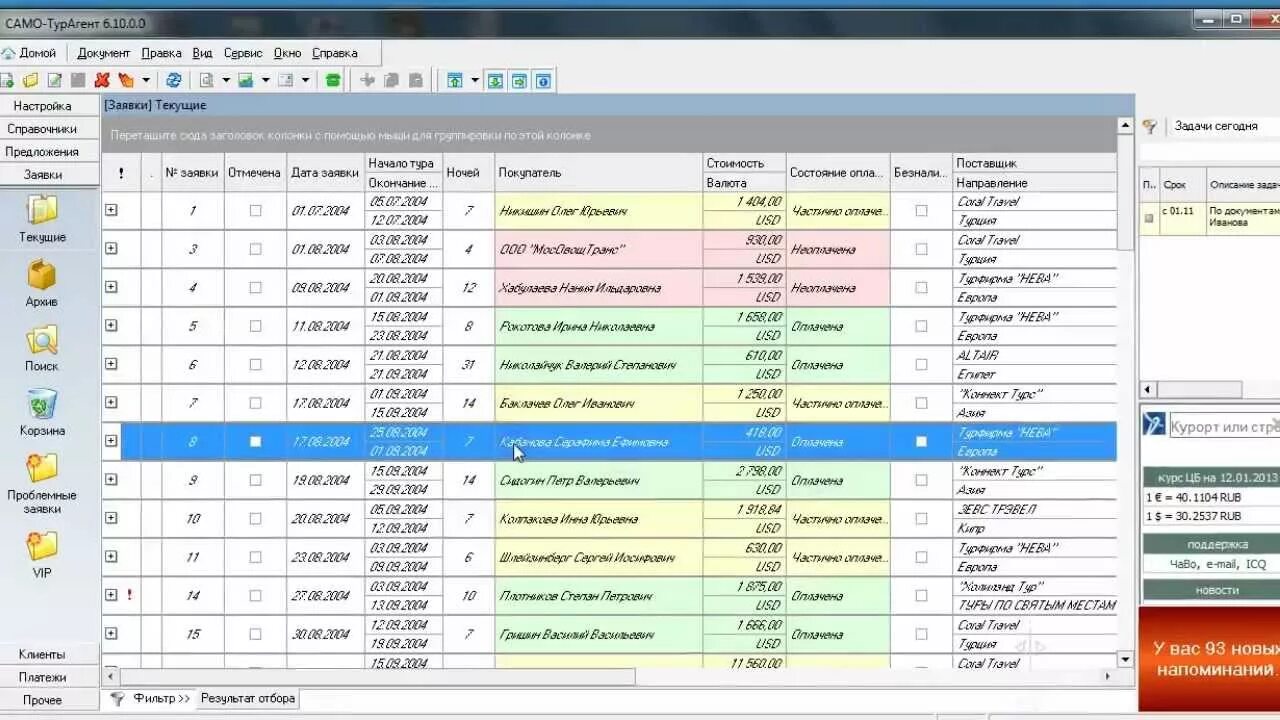Open the Сервис menu
This screenshot has height=720, width=1280.
(243, 53)
